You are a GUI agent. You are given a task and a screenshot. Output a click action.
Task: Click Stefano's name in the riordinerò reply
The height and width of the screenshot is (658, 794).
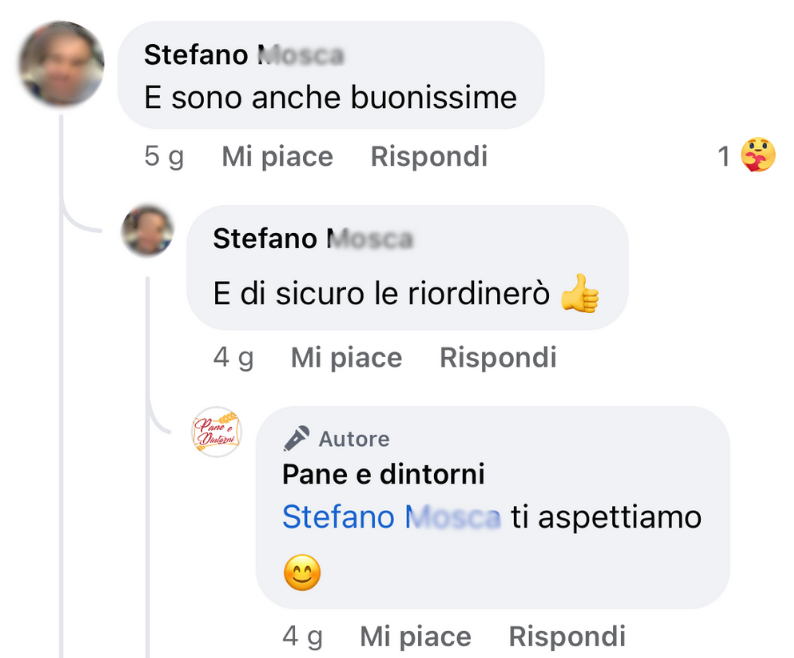pos(312,239)
